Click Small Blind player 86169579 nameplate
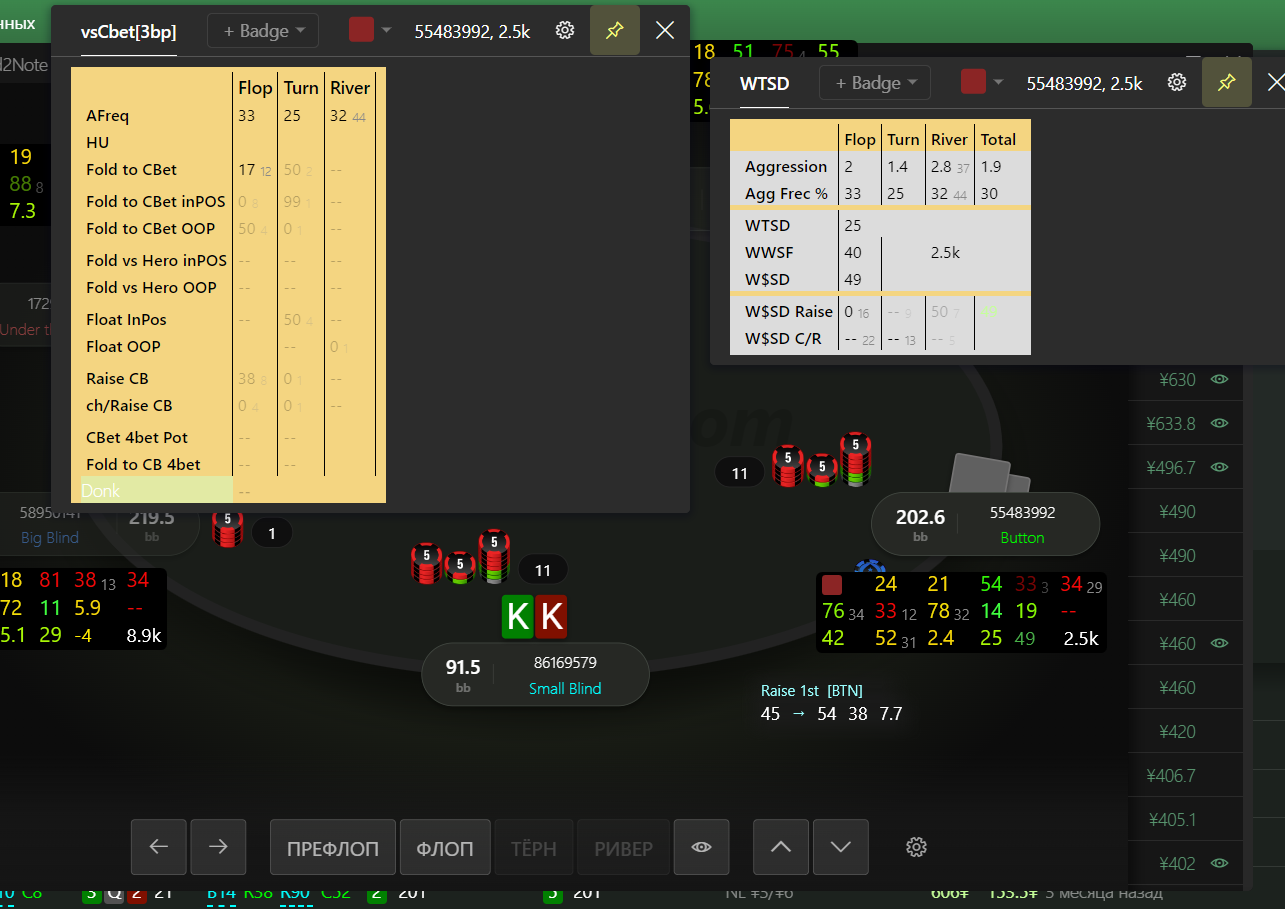Image resolution: width=1285 pixels, height=909 pixels. 535,674
